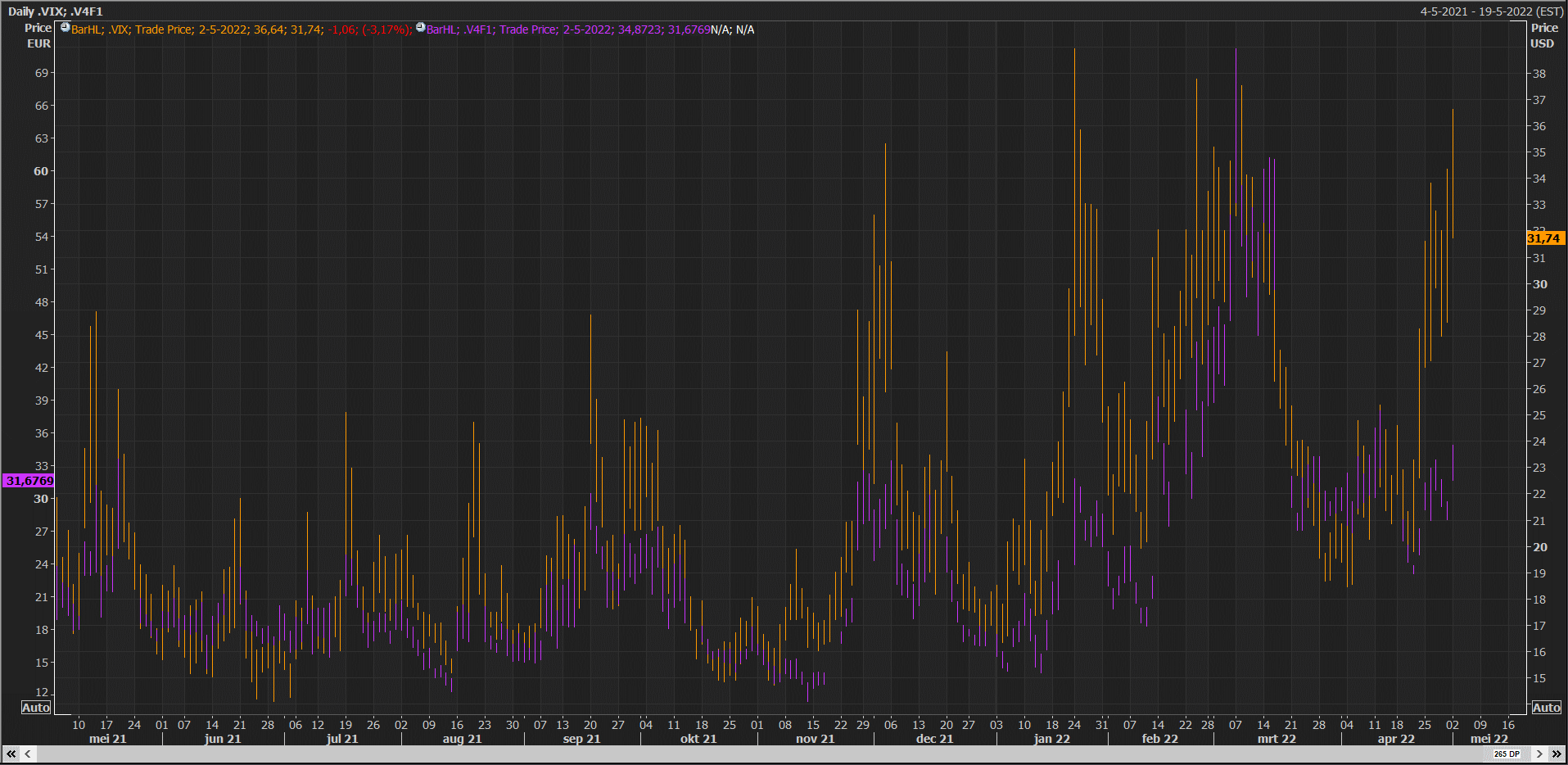Click the bold 20 on right USD axis
Screen dimensions: 1568x765
coord(1540,547)
